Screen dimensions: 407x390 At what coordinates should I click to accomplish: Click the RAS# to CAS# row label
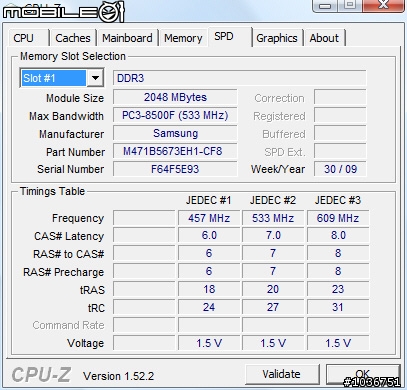(69, 254)
